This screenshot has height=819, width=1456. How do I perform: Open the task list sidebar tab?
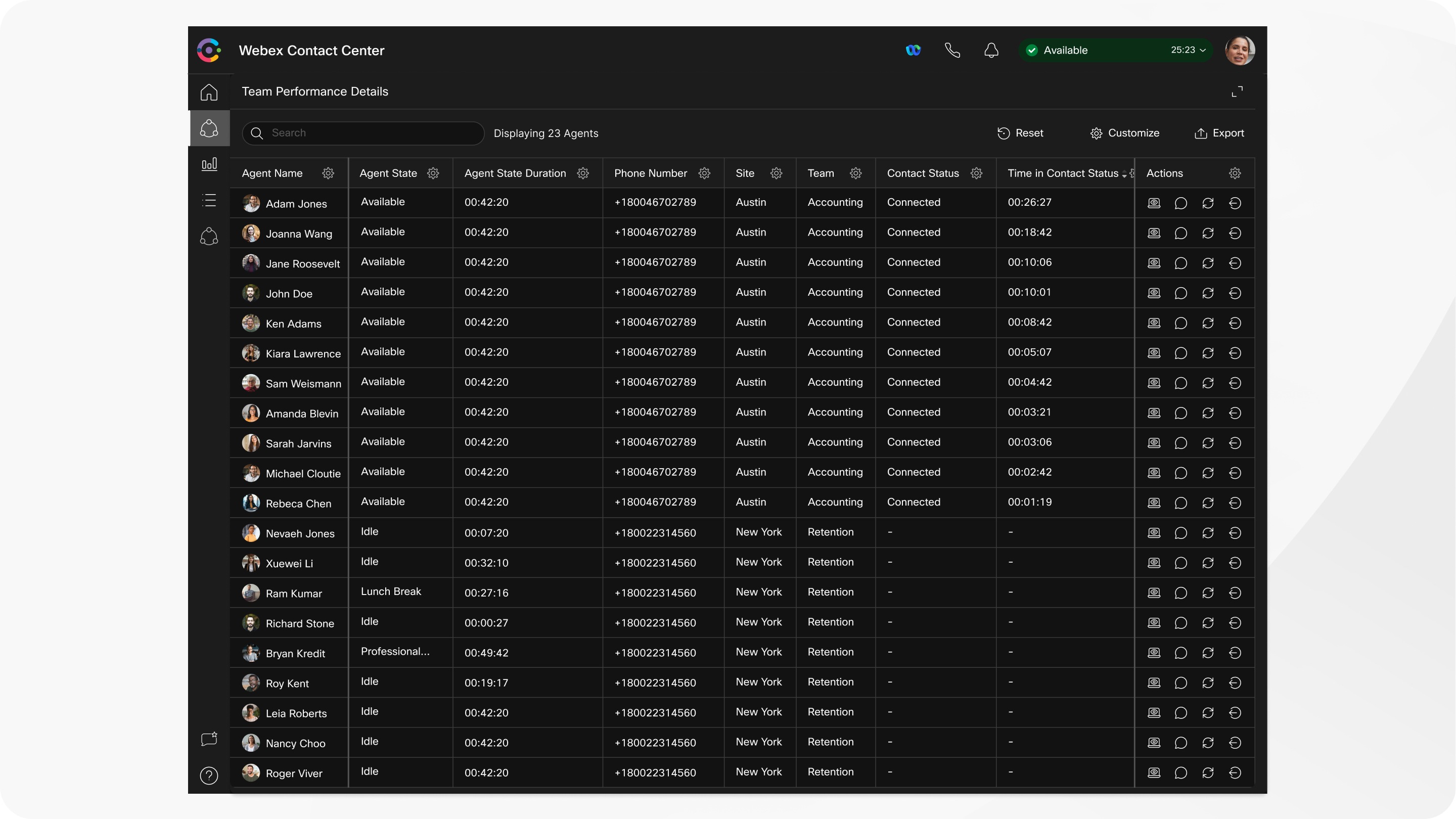point(209,200)
